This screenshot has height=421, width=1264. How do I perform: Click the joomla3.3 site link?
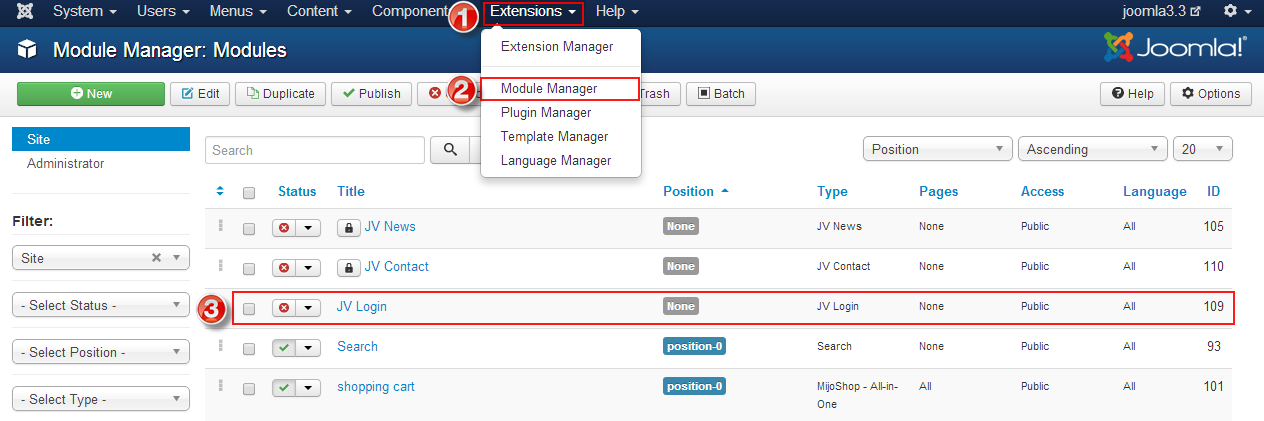pyautogui.click(x=1161, y=11)
